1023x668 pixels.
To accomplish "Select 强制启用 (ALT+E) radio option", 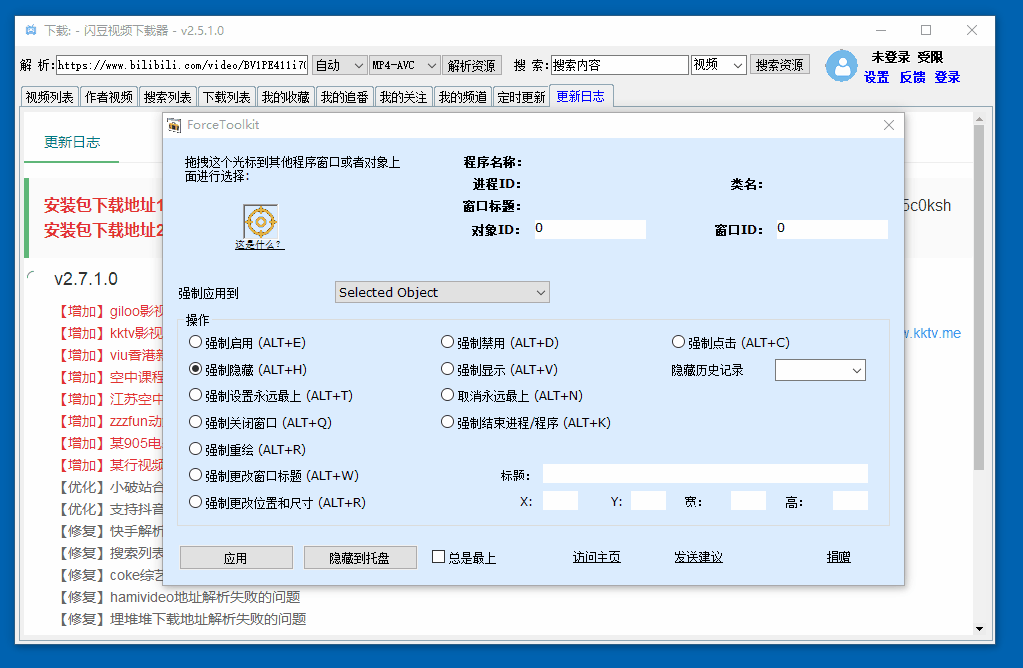I will click(196, 343).
